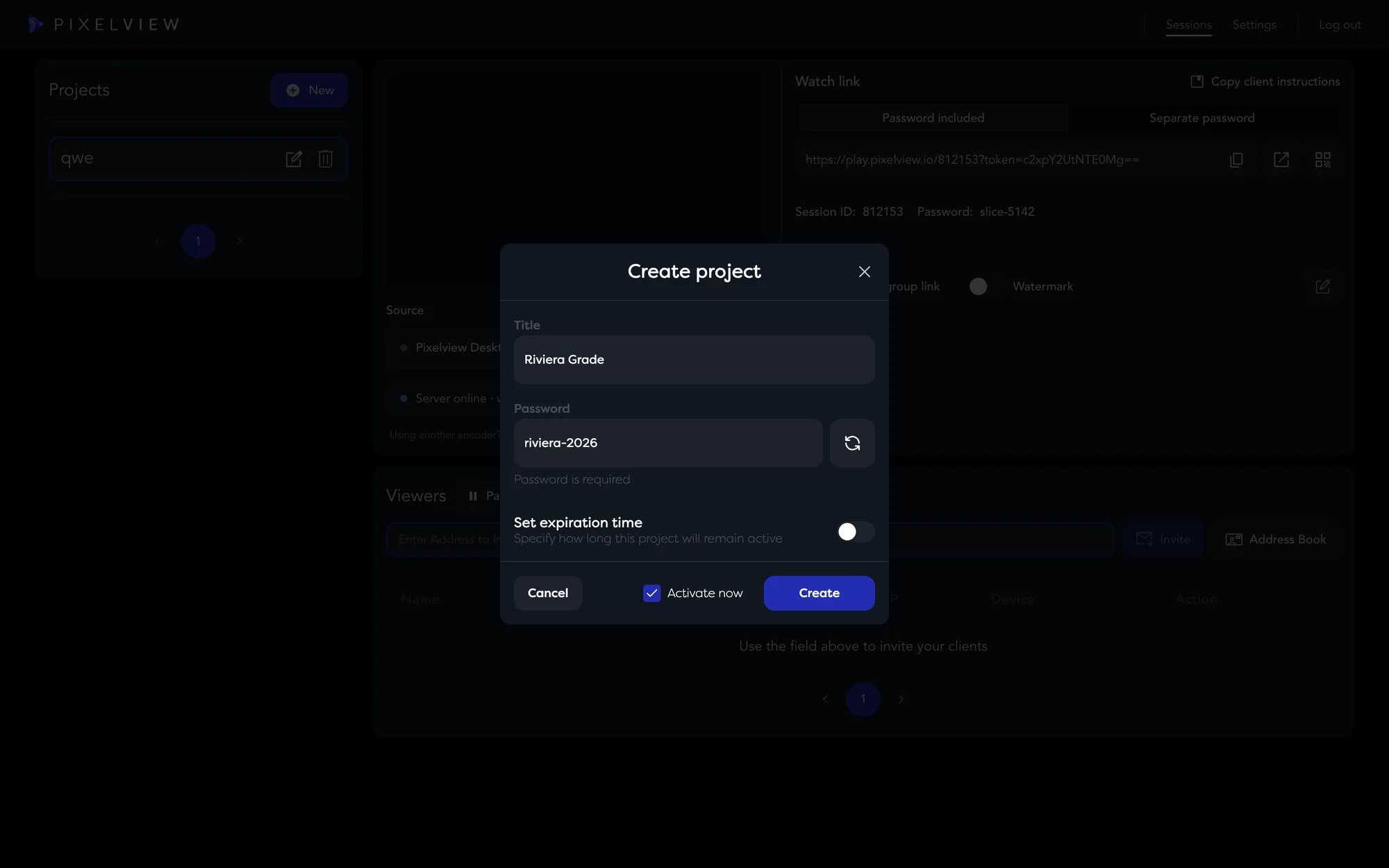Click the Title input field
Screen dimensions: 1389x868
[x=694, y=360]
